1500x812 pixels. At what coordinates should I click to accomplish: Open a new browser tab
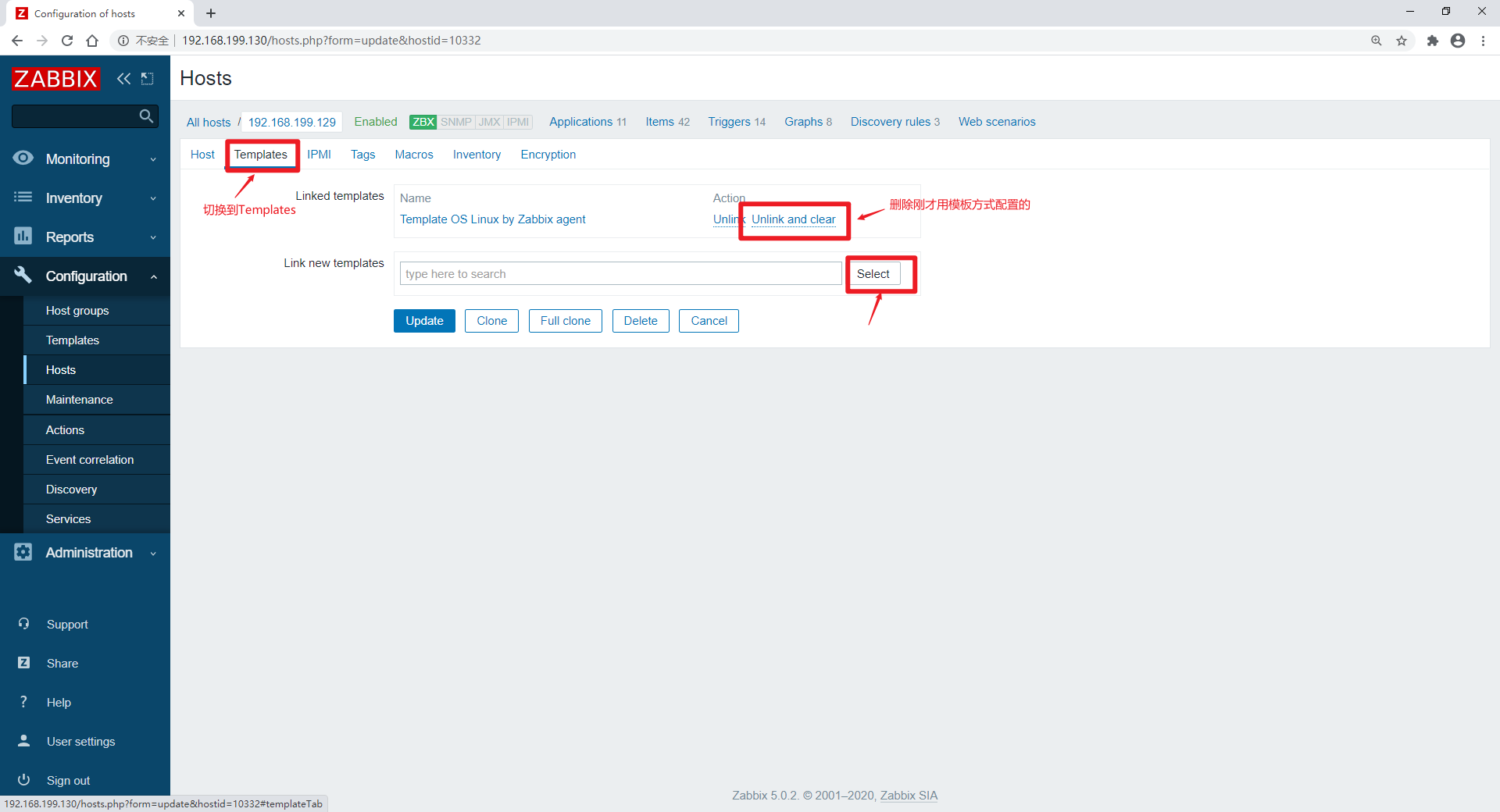pyautogui.click(x=211, y=13)
